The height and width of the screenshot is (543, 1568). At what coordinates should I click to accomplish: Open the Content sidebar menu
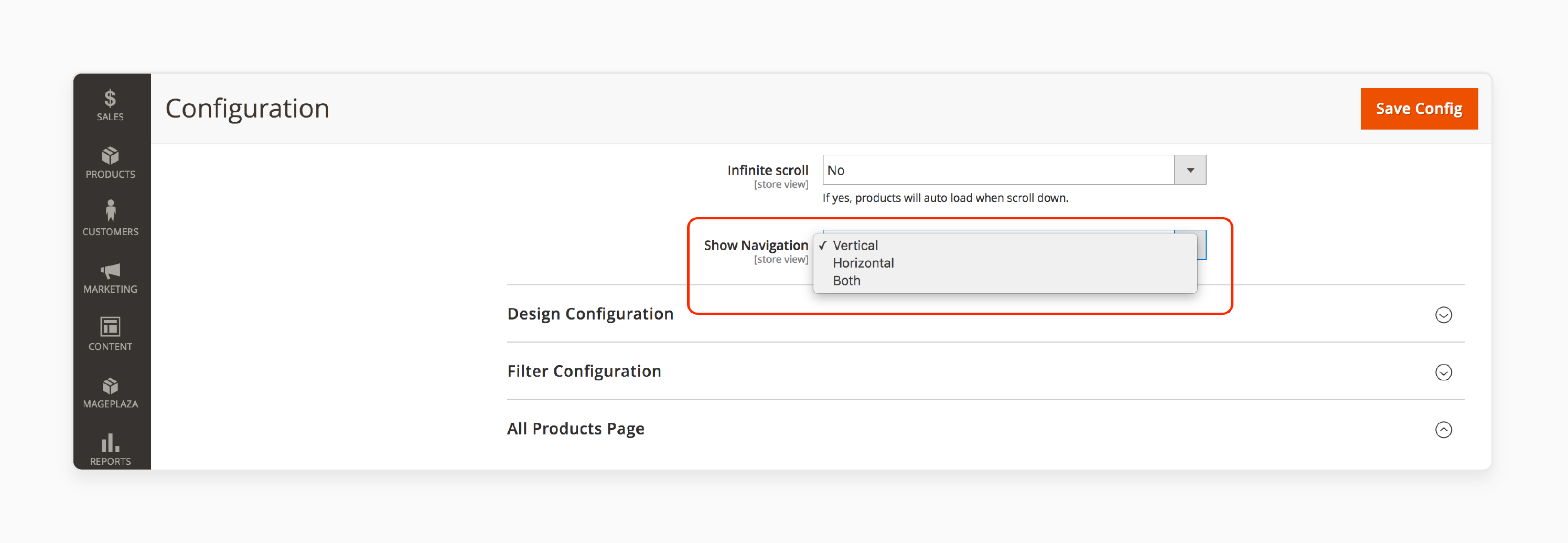110,335
